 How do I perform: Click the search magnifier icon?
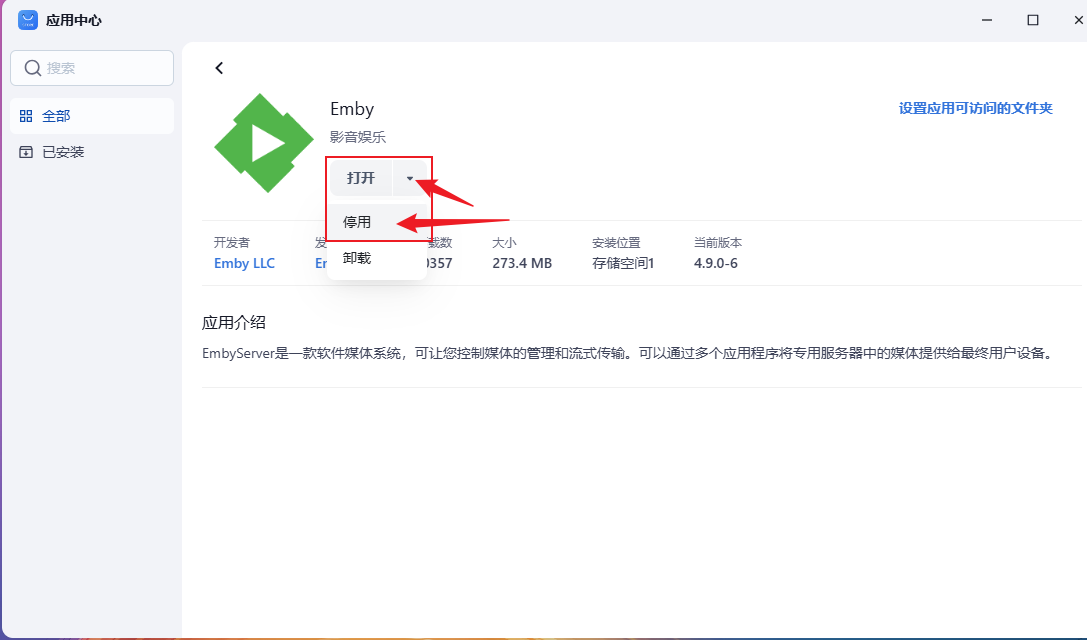click(33, 68)
